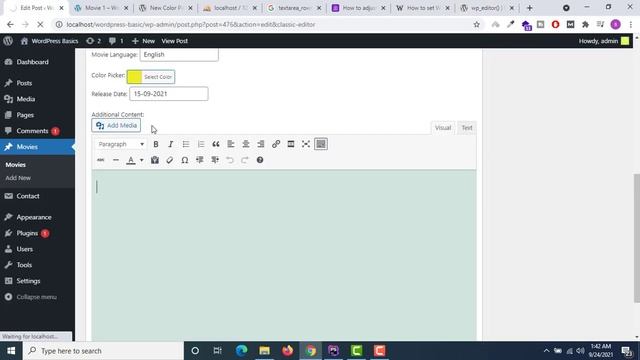Switch to the Visual editor tab
Screen dimensions: 640x360
click(x=443, y=128)
